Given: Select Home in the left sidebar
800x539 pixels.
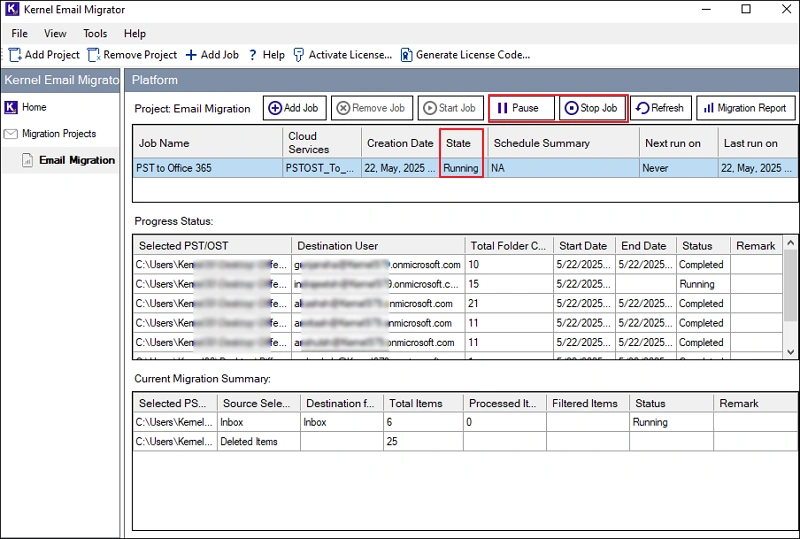Looking at the screenshot, I should click(34, 107).
